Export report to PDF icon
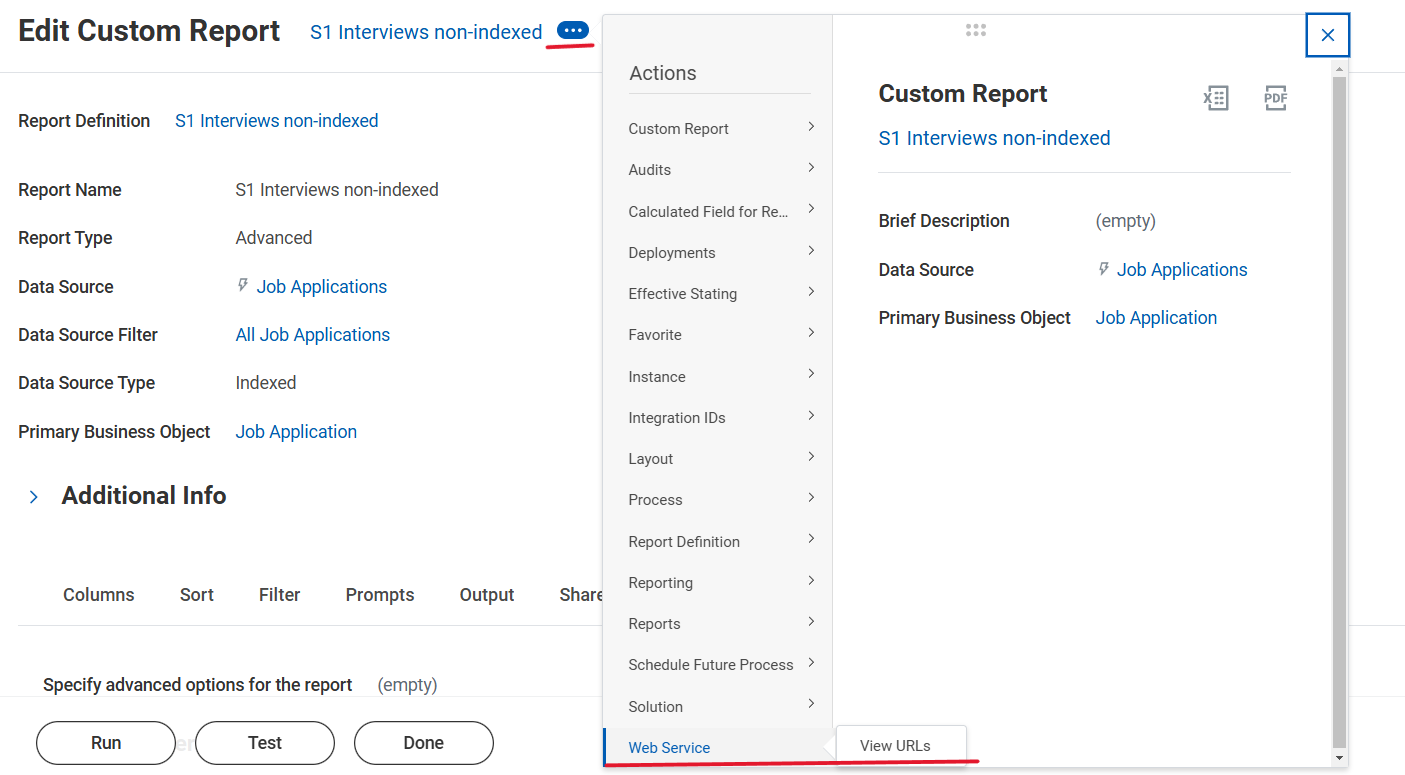Image resolution: width=1405 pixels, height=775 pixels. click(x=1275, y=98)
